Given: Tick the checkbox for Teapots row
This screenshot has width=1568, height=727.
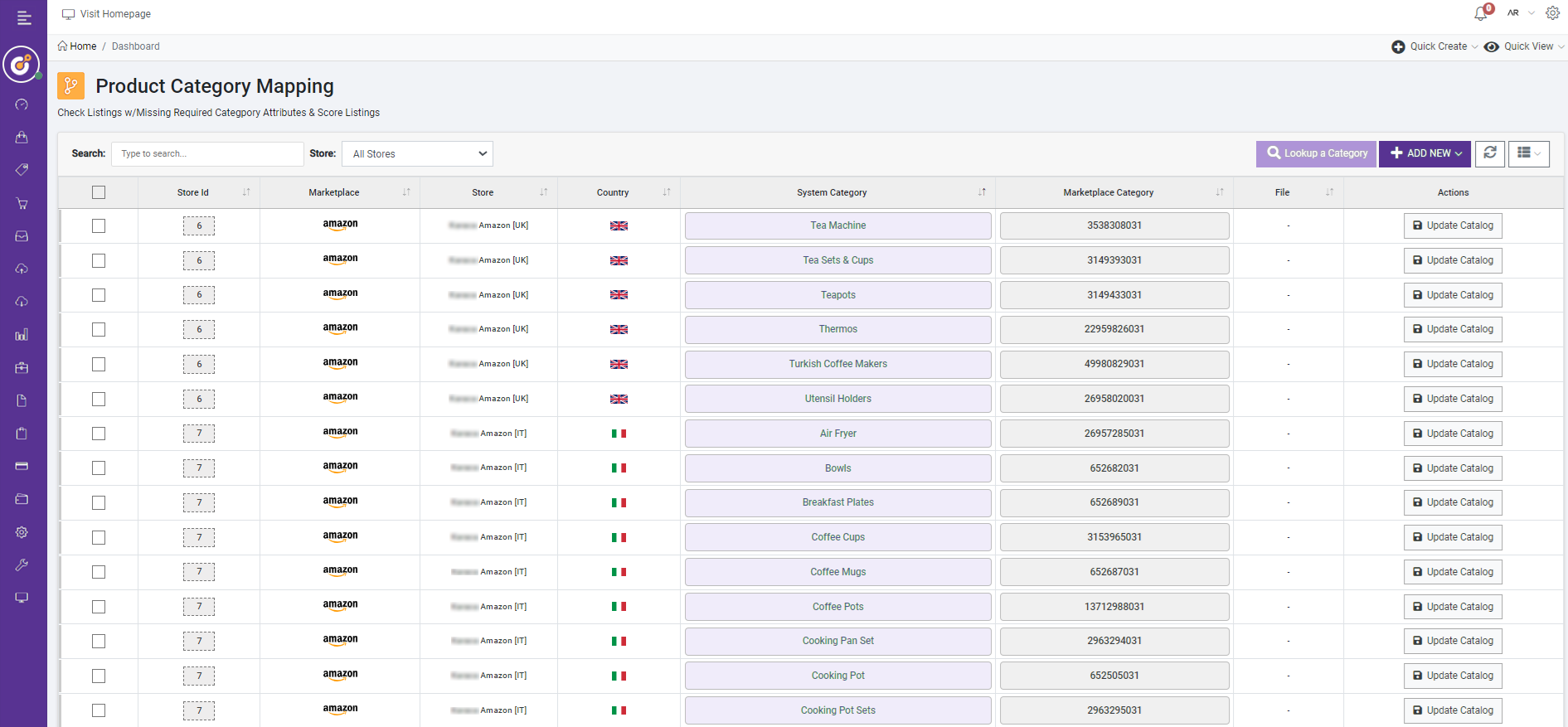Looking at the screenshot, I should coord(99,295).
